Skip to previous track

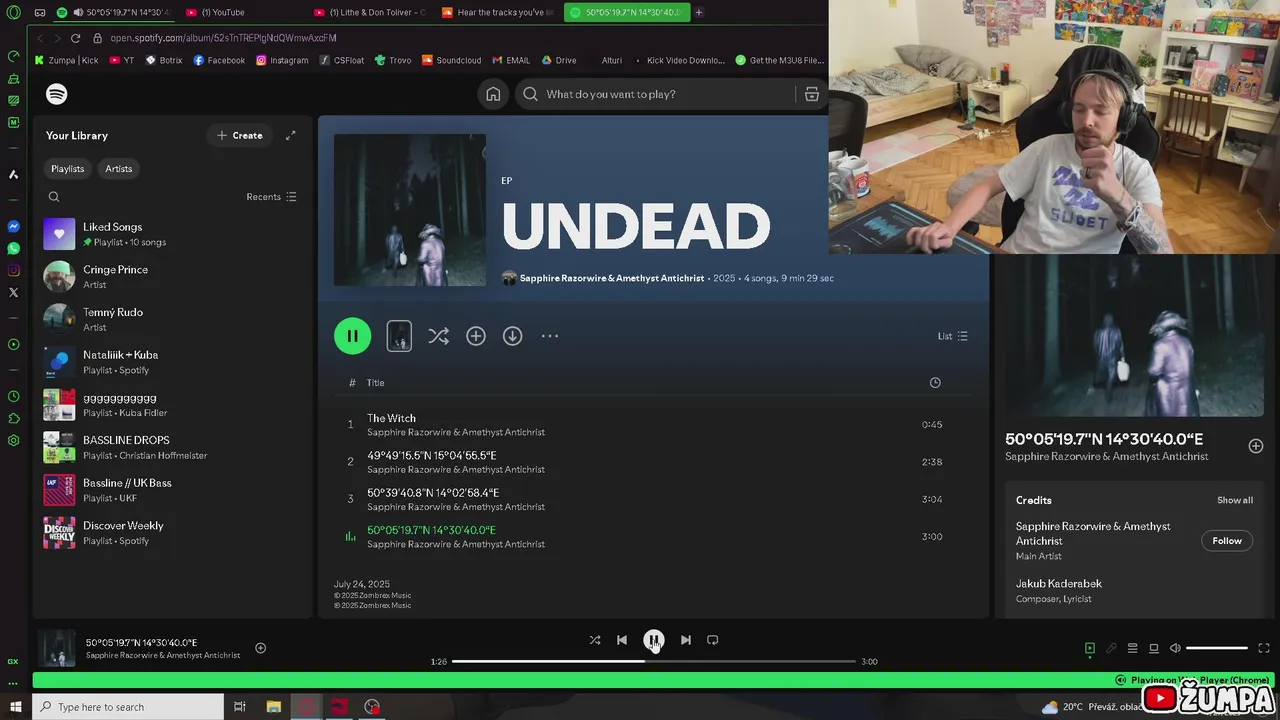pyautogui.click(x=622, y=640)
